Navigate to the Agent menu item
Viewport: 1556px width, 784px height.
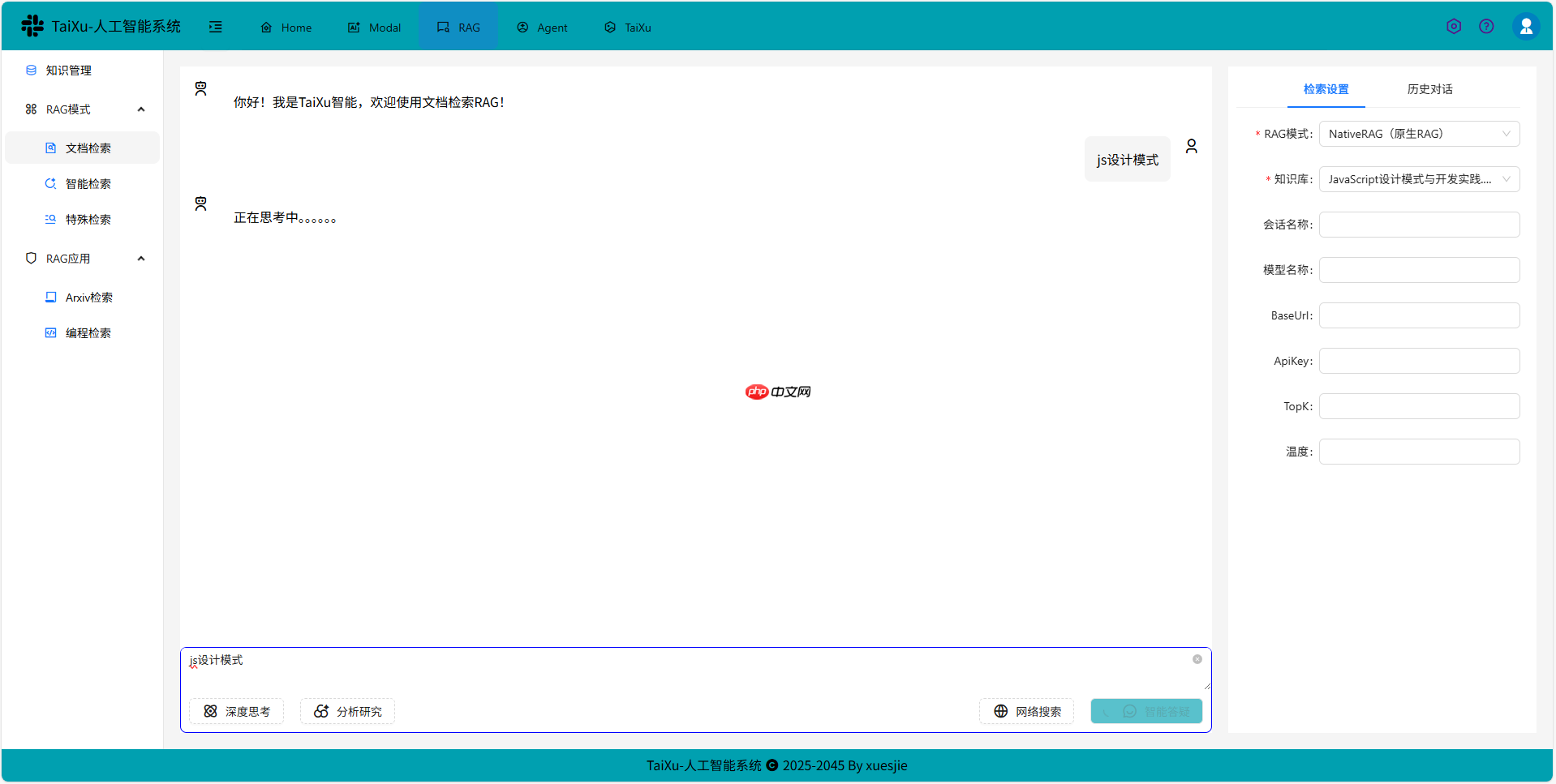pyautogui.click(x=542, y=27)
